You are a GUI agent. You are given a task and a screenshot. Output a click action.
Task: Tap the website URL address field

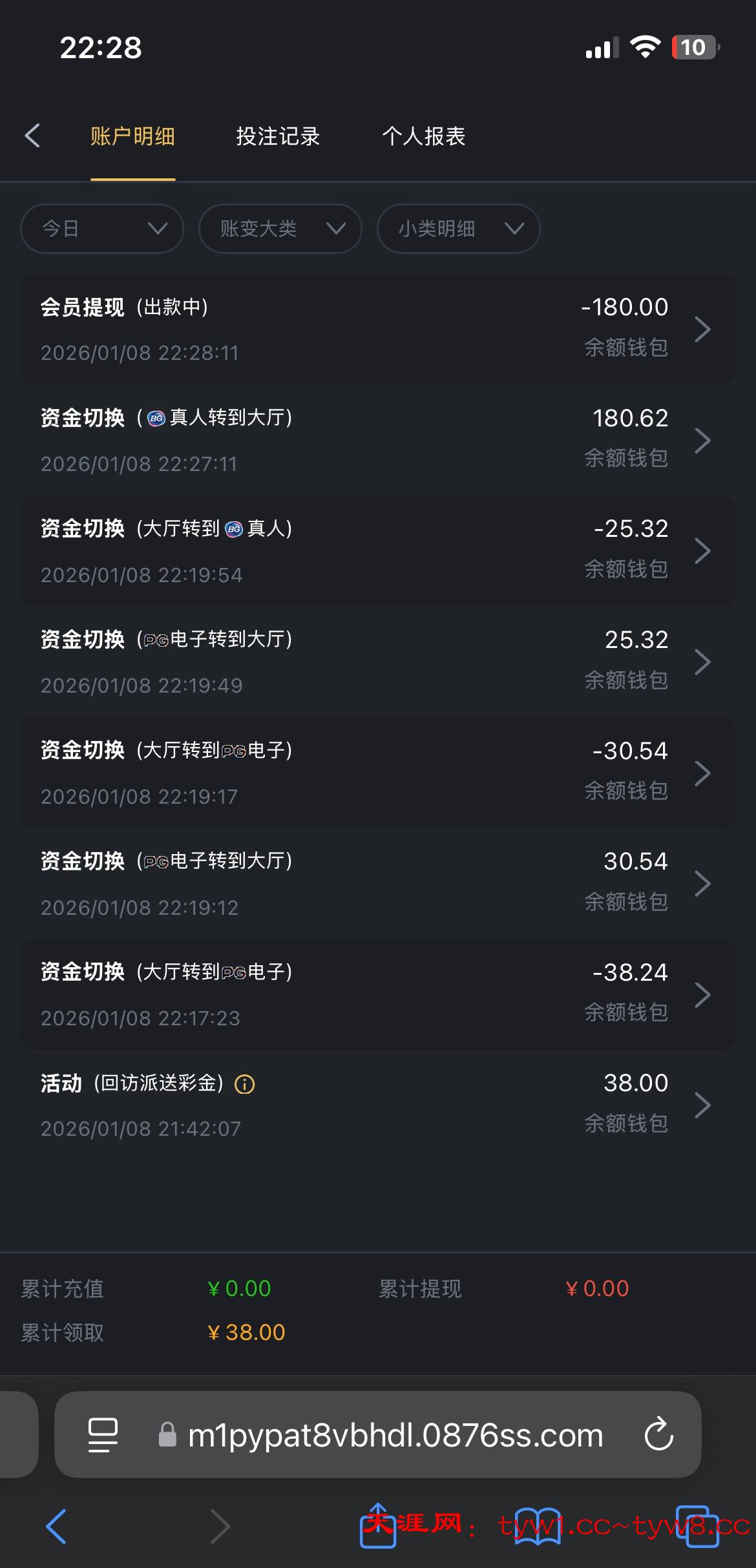coord(395,1435)
